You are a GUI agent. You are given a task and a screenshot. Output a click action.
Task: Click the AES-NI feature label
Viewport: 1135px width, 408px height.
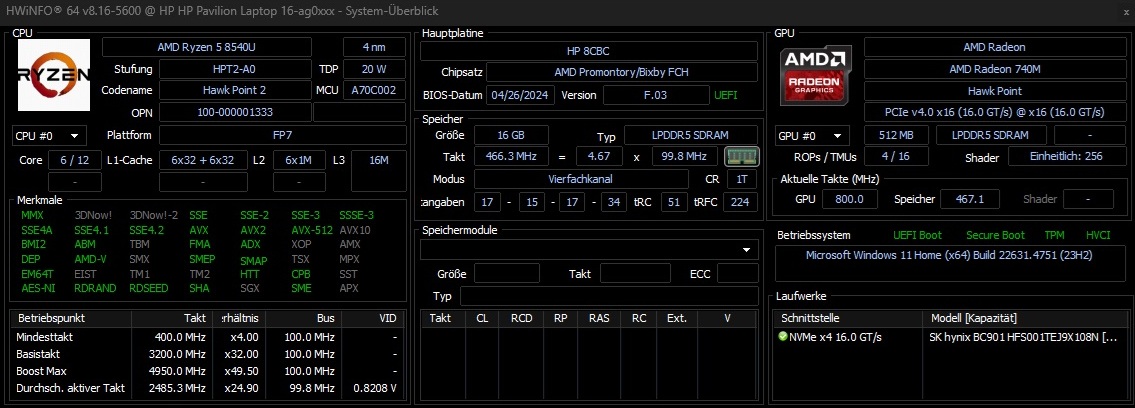click(x=38, y=288)
